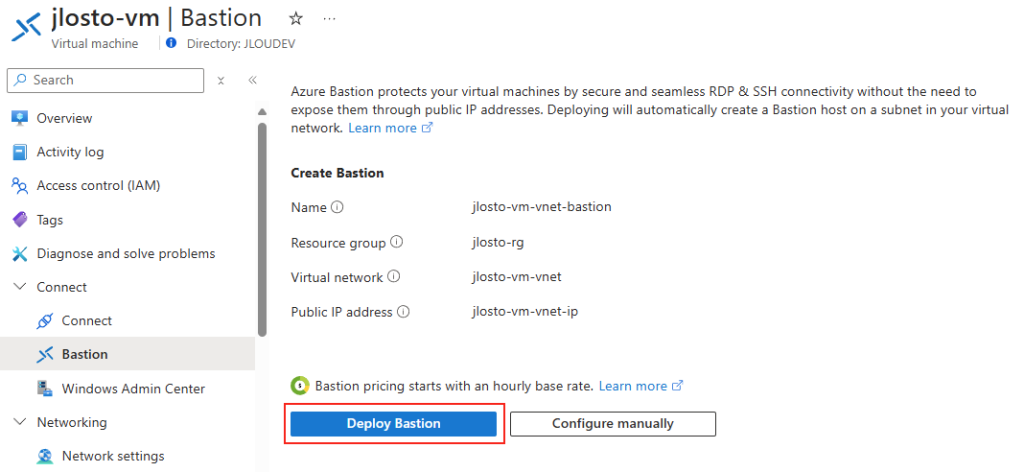The height and width of the screenshot is (472, 1024).
Task: Open the more options ellipsis in header
Action: pos(330,19)
